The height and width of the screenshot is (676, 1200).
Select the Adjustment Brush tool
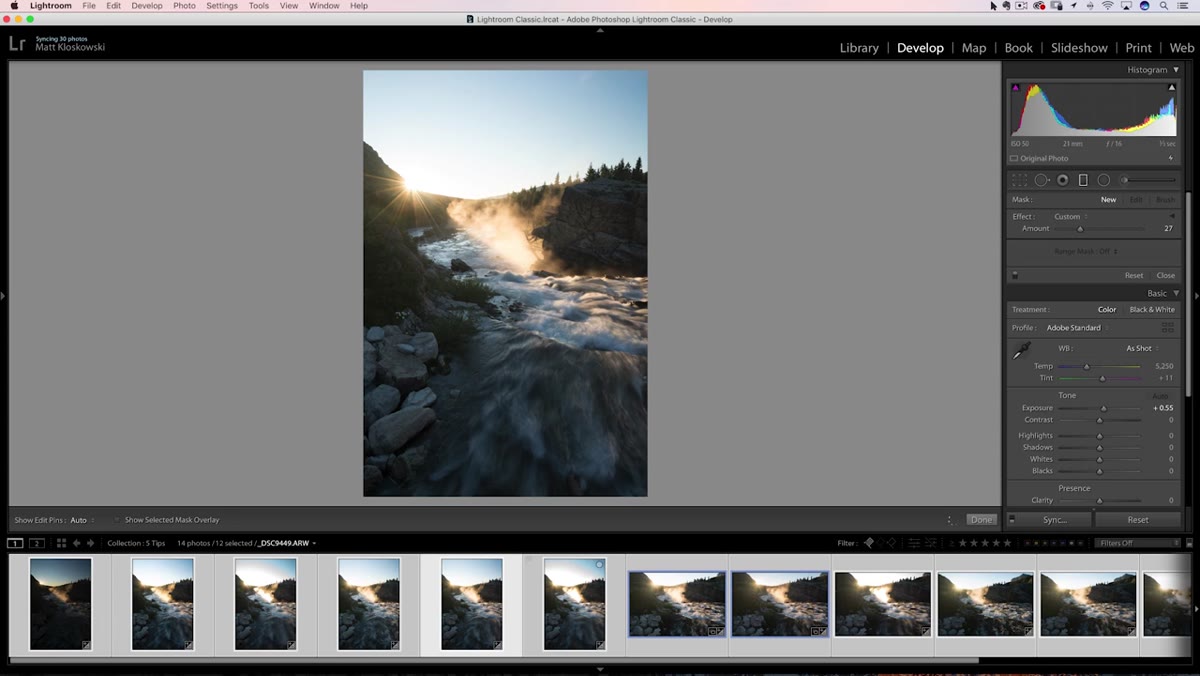click(1147, 180)
